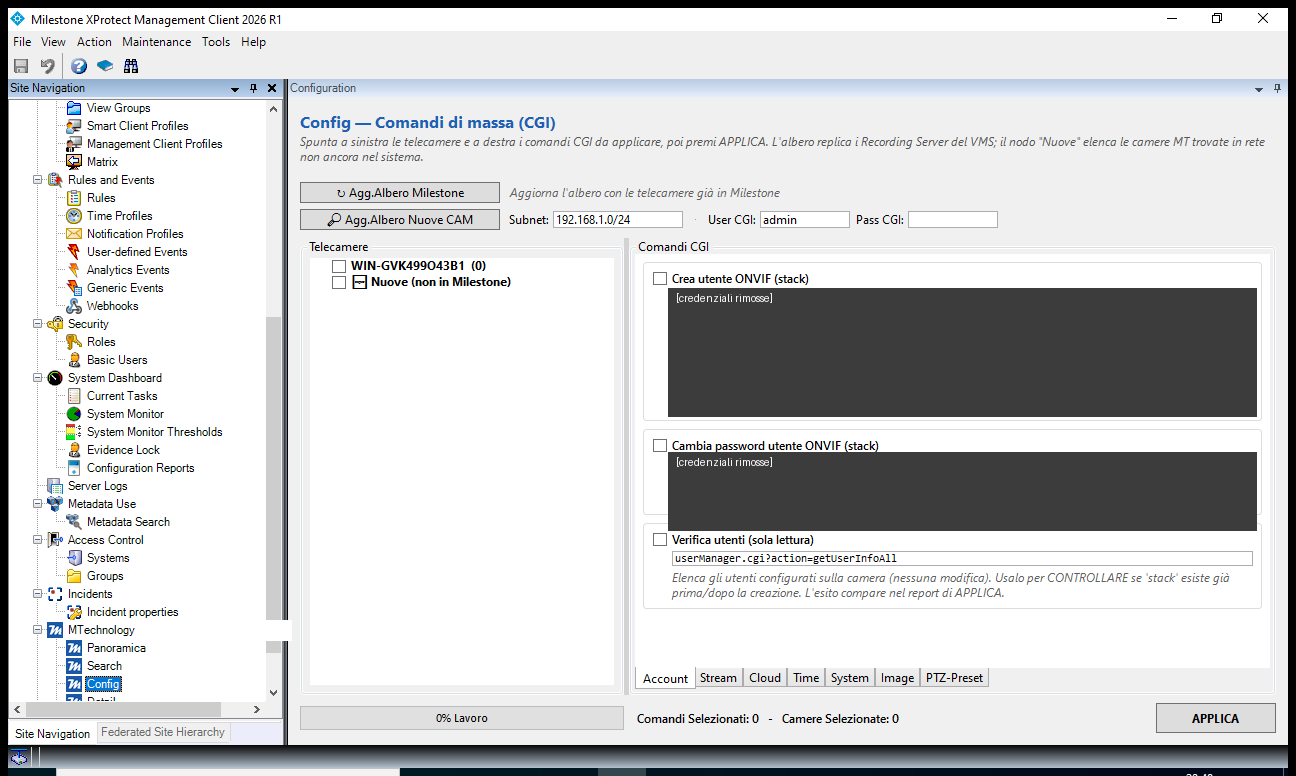Click the Rules clipboard icon
This screenshot has height=776, width=1296.
[74, 198]
